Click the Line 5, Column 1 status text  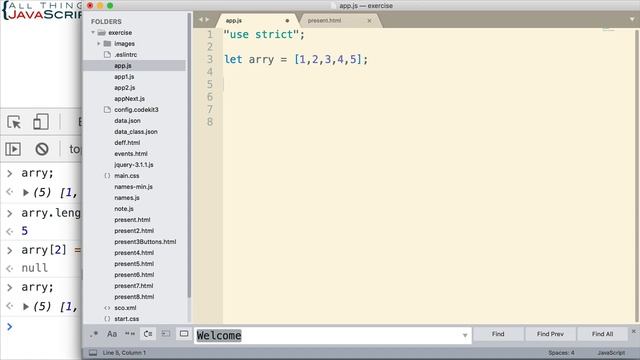pos(124,353)
